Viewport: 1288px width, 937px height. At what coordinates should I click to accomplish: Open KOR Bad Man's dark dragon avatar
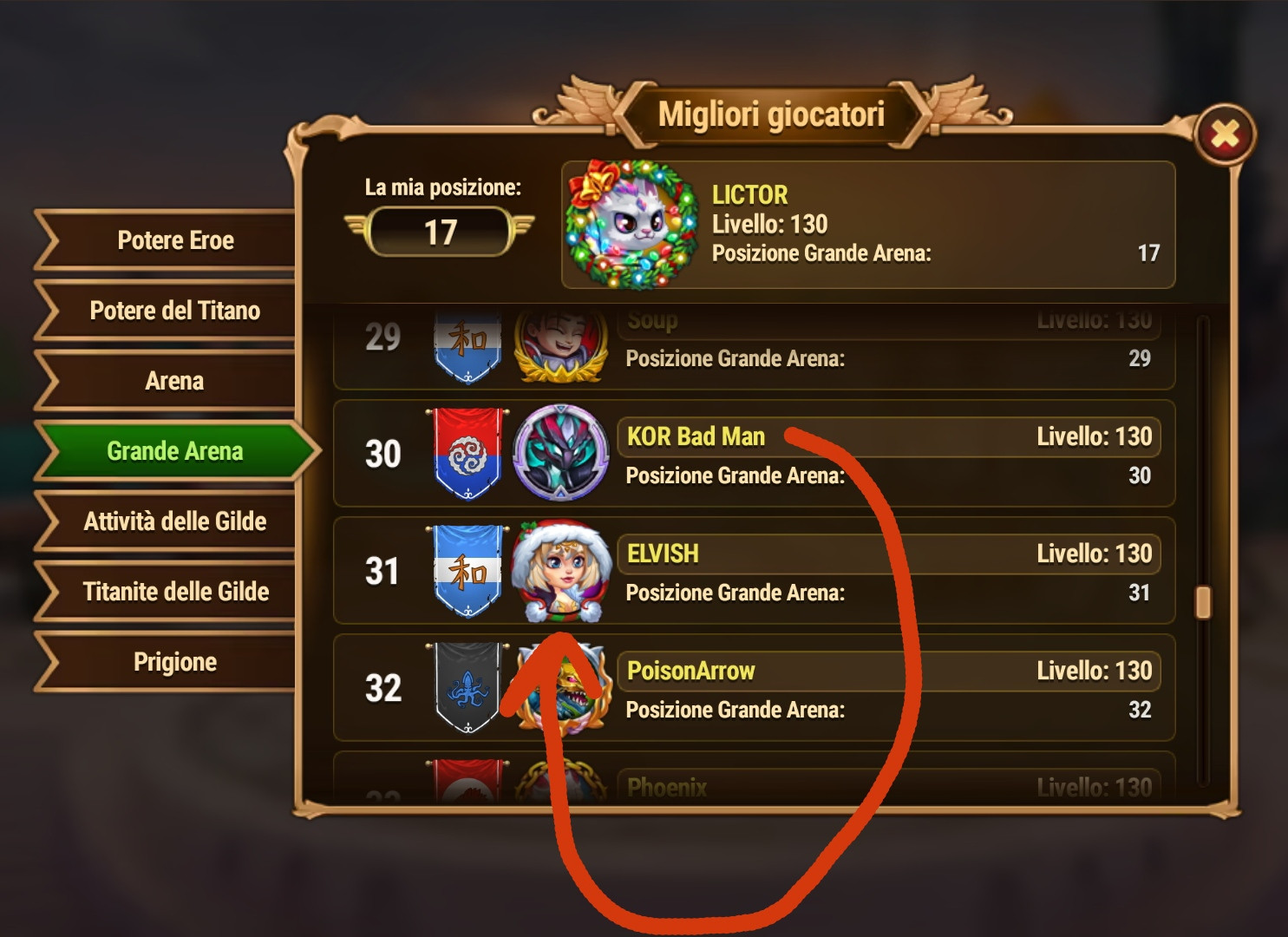pyautogui.click(x=561, y=453)
